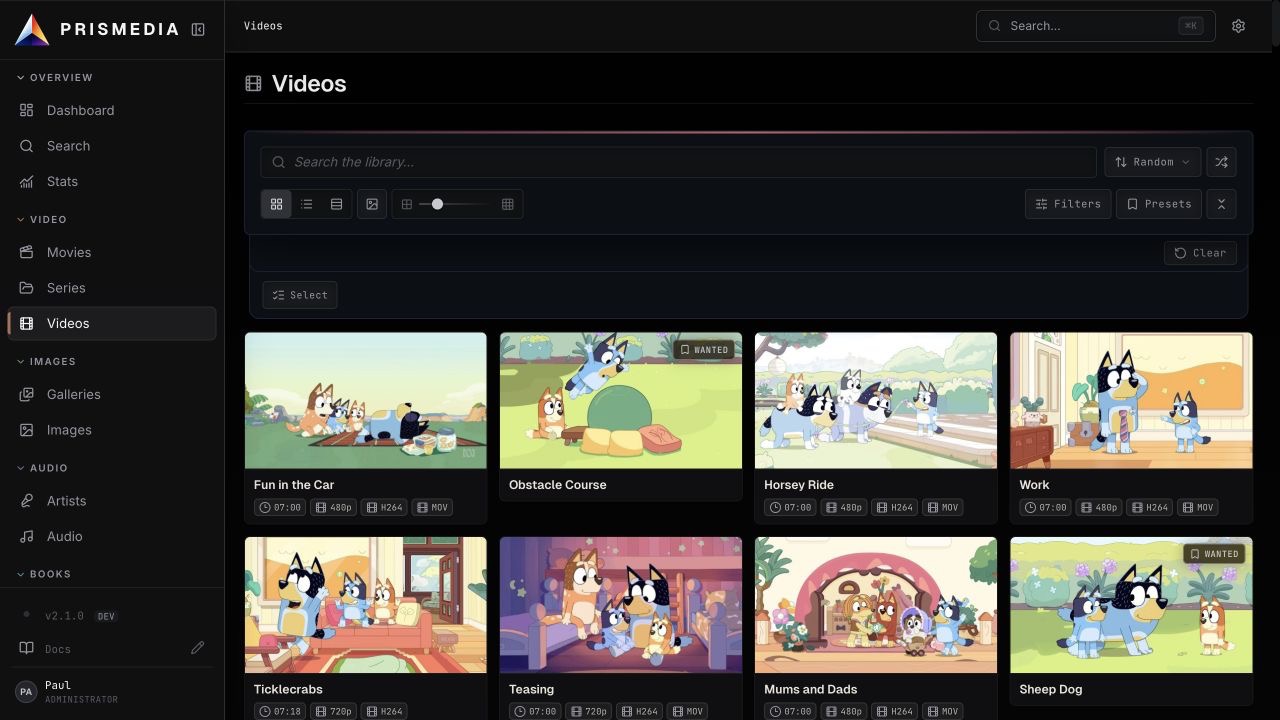This screenshot has width=1280, height=720.
Task: Open the Presets menu
Action: click(1159, 204)
